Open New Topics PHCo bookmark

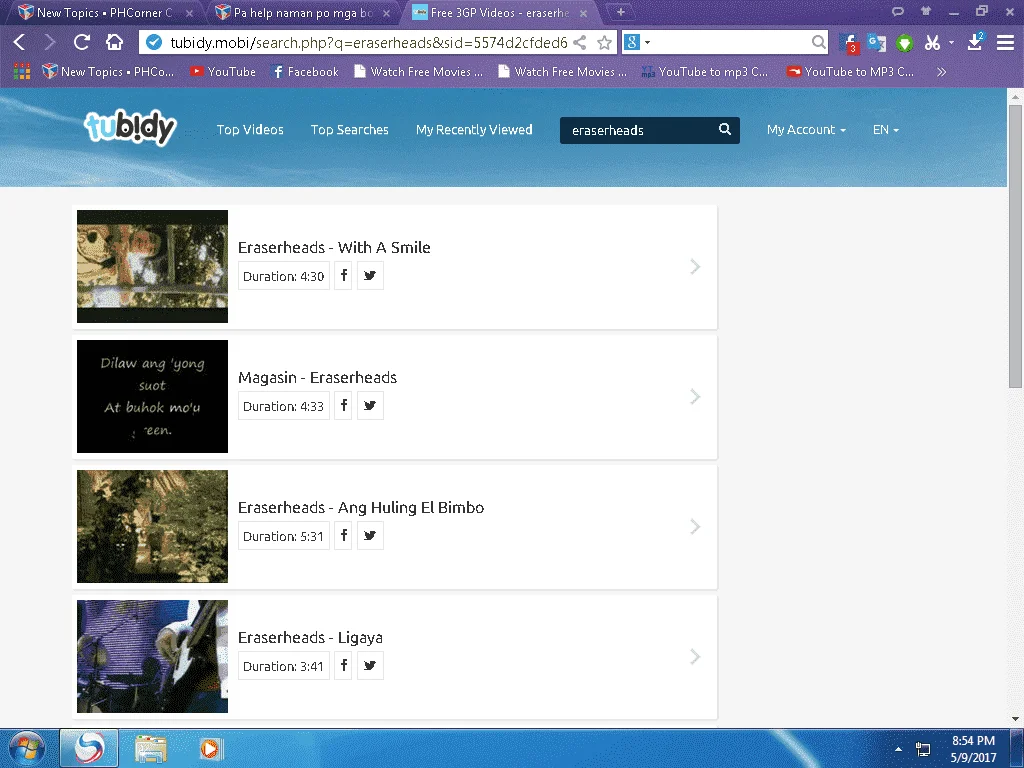[108, 72]
